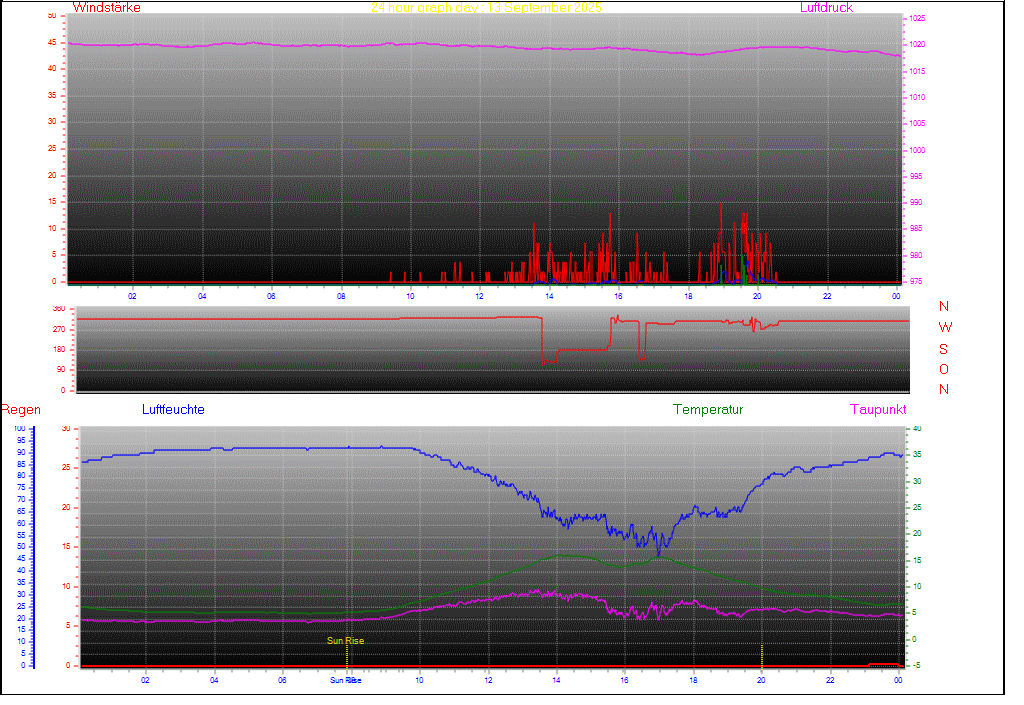Click the 16 hour tick under wind chart
This screenshot has width=1024, height=705.
[619, 296]
